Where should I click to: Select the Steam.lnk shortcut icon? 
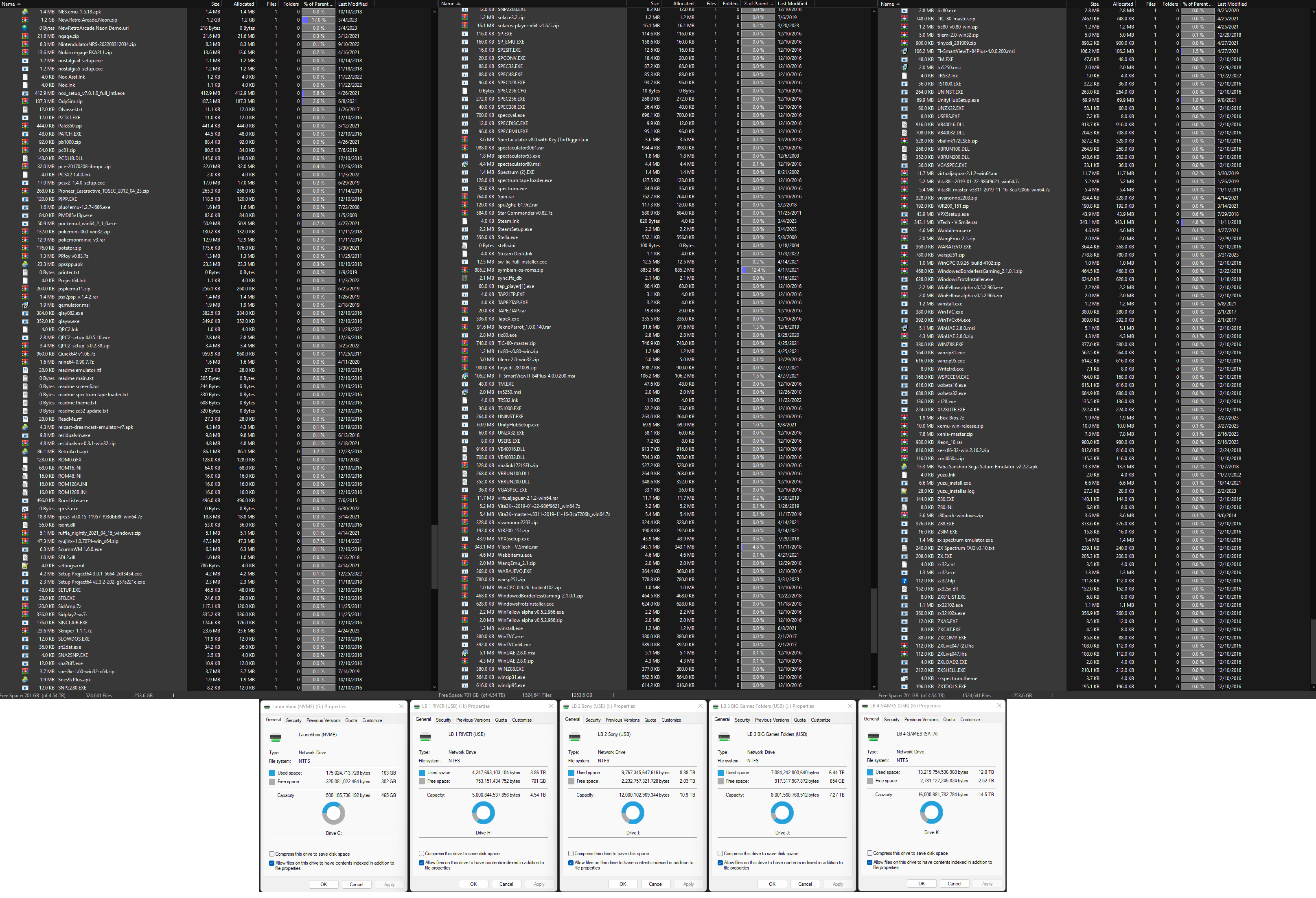[465, 221]
